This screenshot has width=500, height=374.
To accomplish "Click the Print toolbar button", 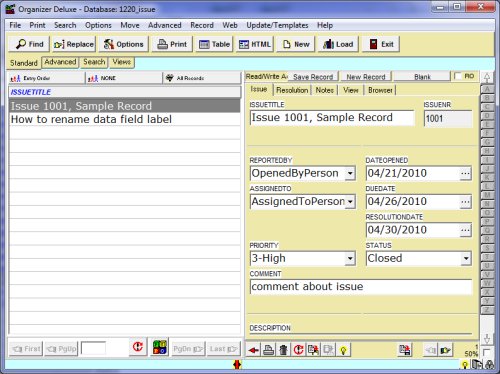I will coord(172,44).
